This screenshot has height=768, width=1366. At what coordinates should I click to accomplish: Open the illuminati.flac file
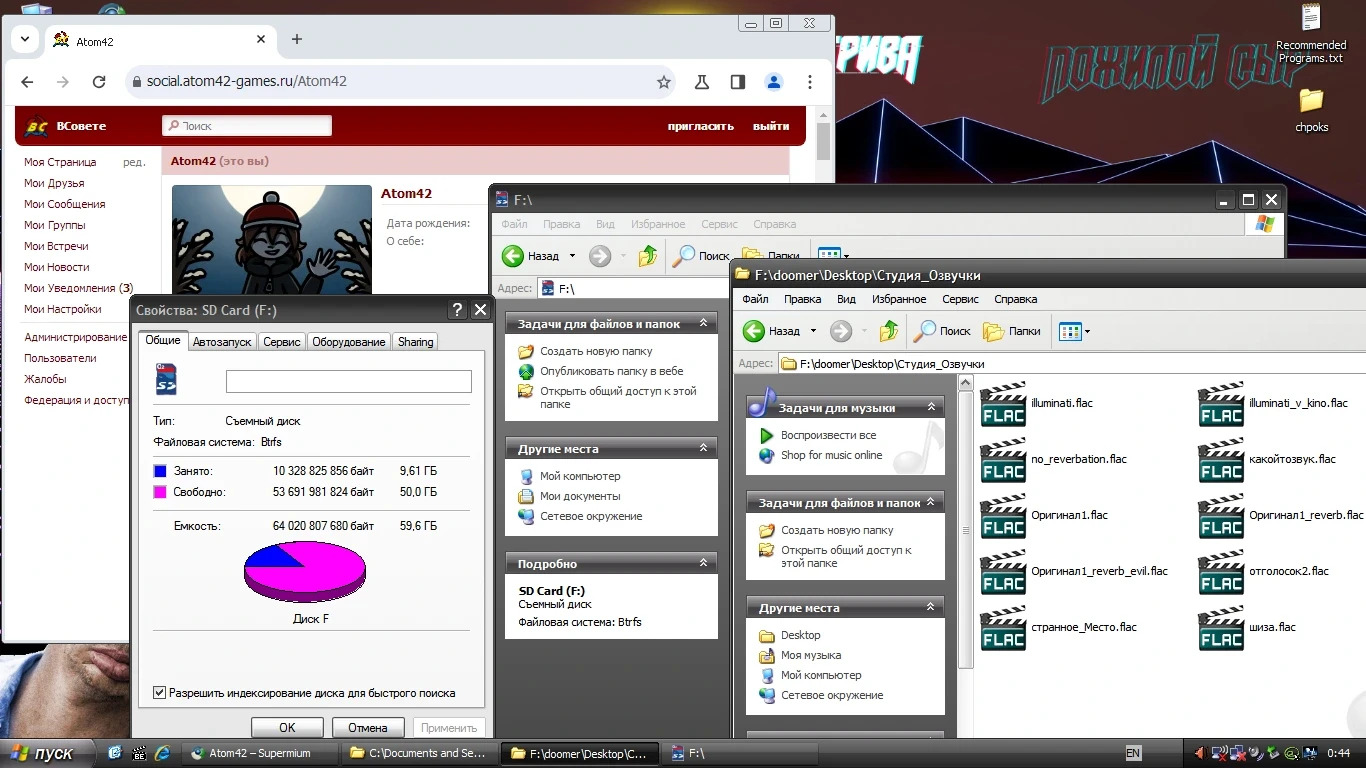point(1003,404)
